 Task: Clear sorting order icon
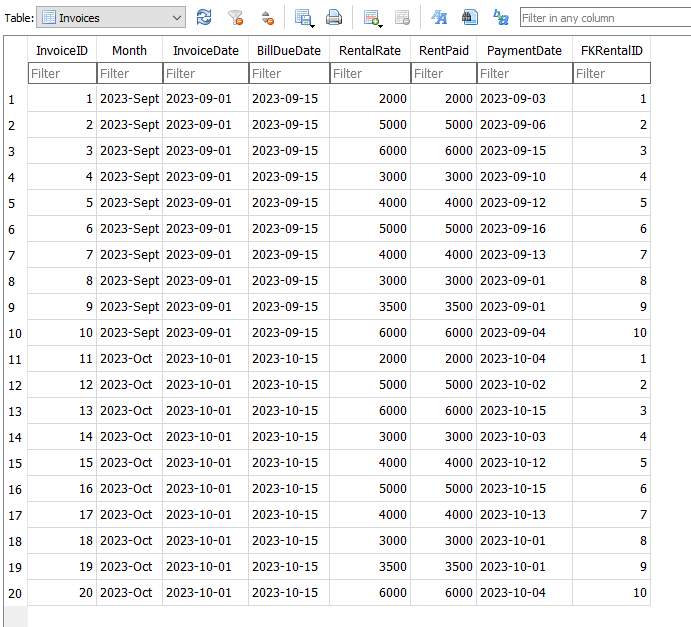click(x=267, y=18)
